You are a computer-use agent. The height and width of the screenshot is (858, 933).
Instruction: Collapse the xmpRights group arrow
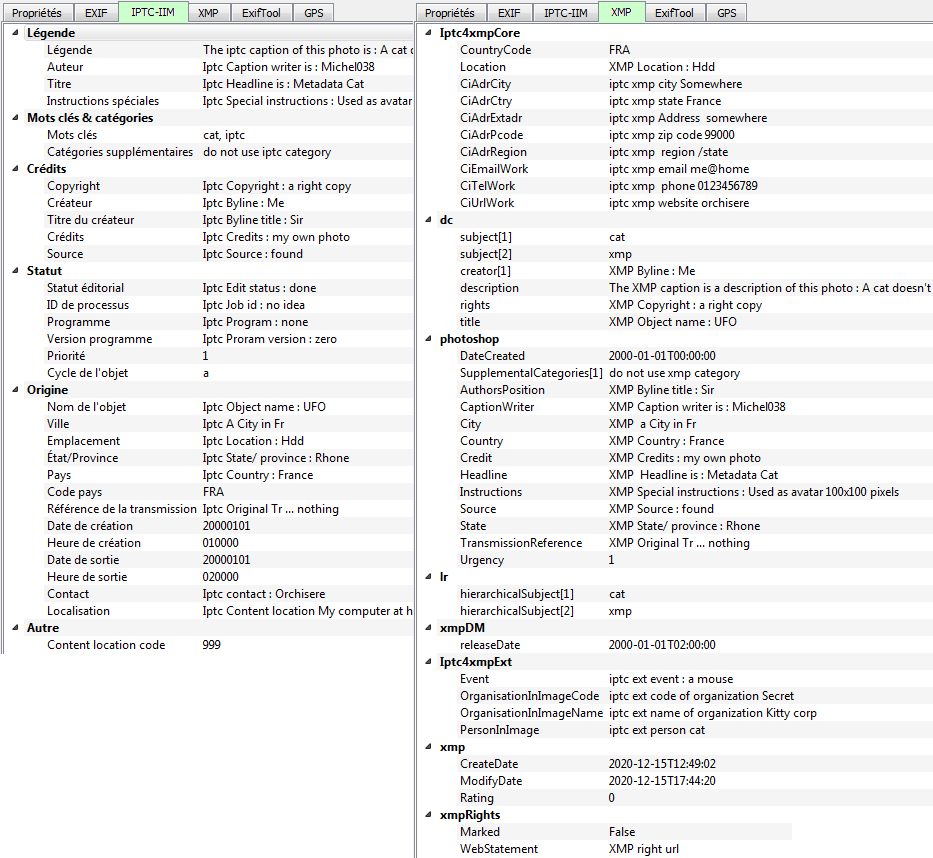point(428,815)
